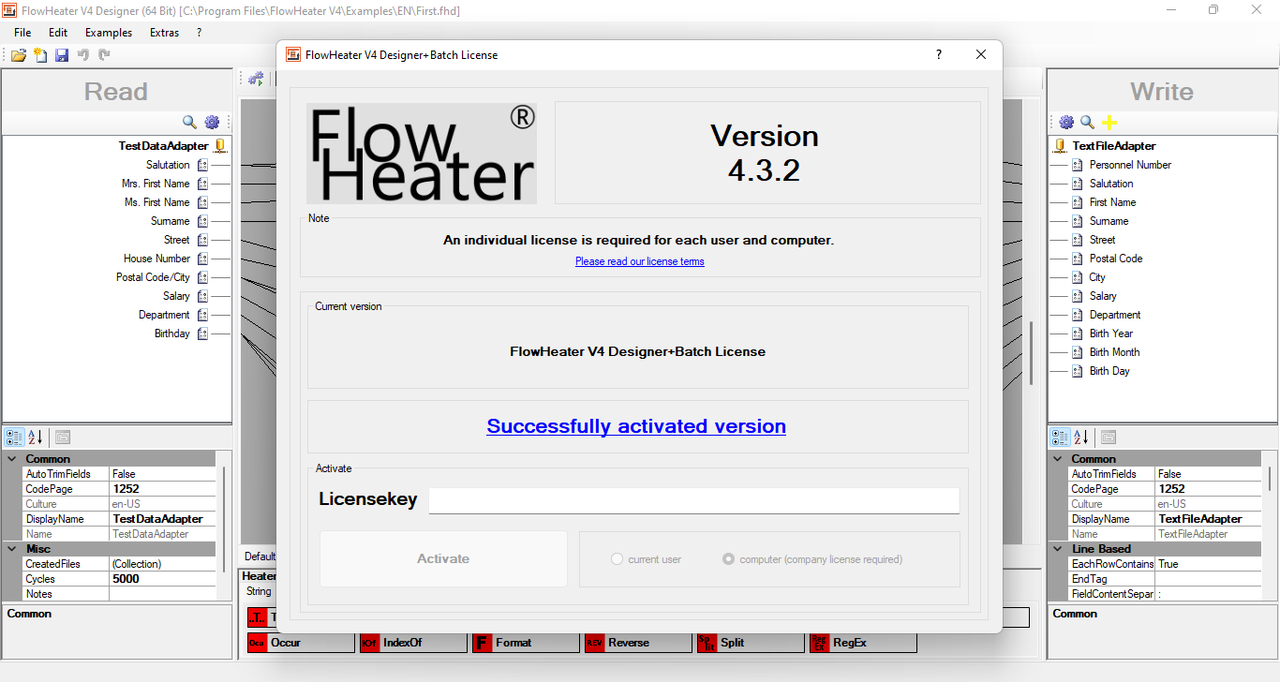Select the 'Ms. First Name' field in Read list
Image resolution: width=1280 pixels, height=682 pixels.
[x=157, y=203]
